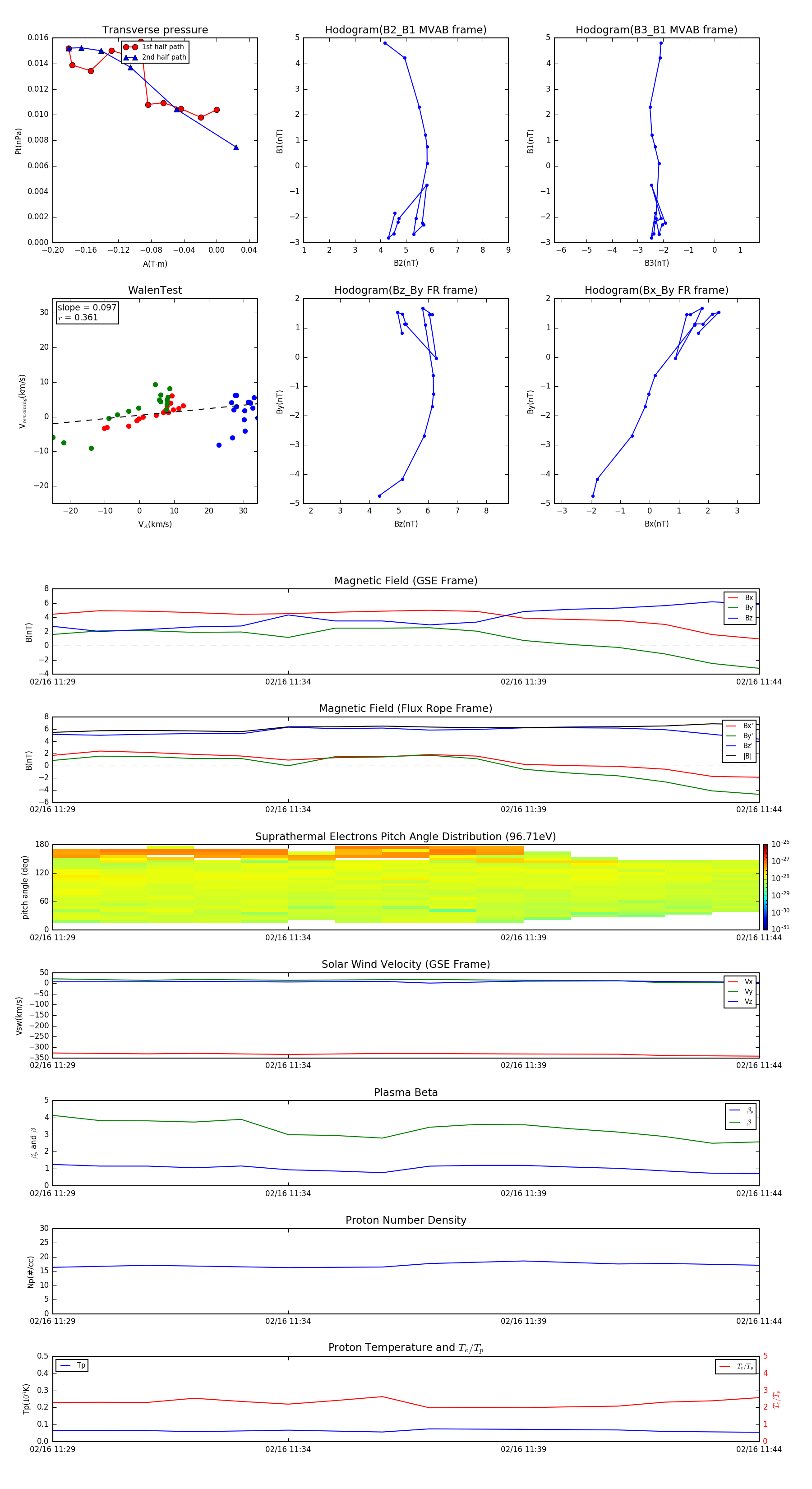The width and height of the screenshot is (812, 1489).
Task: Select 'By' legend entry in GSE Frame plot
Action: coord(740,608)
